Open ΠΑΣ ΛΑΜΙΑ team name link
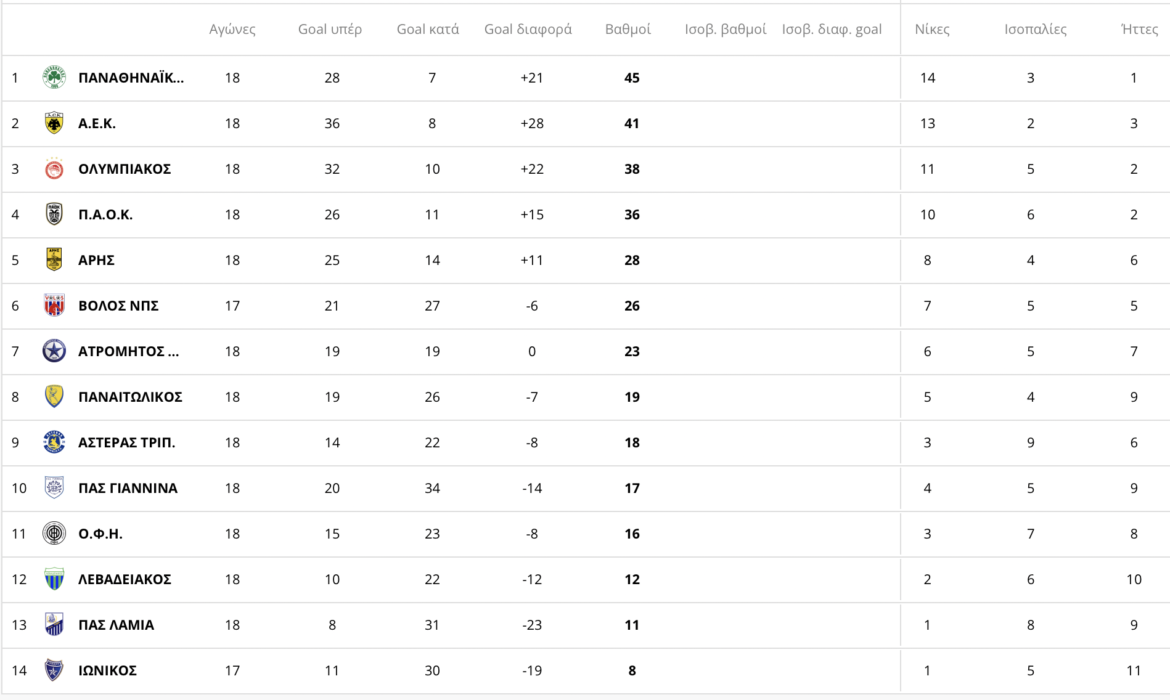The height and width of the screenshot is (700, 1170). click(x=116, y=625)
